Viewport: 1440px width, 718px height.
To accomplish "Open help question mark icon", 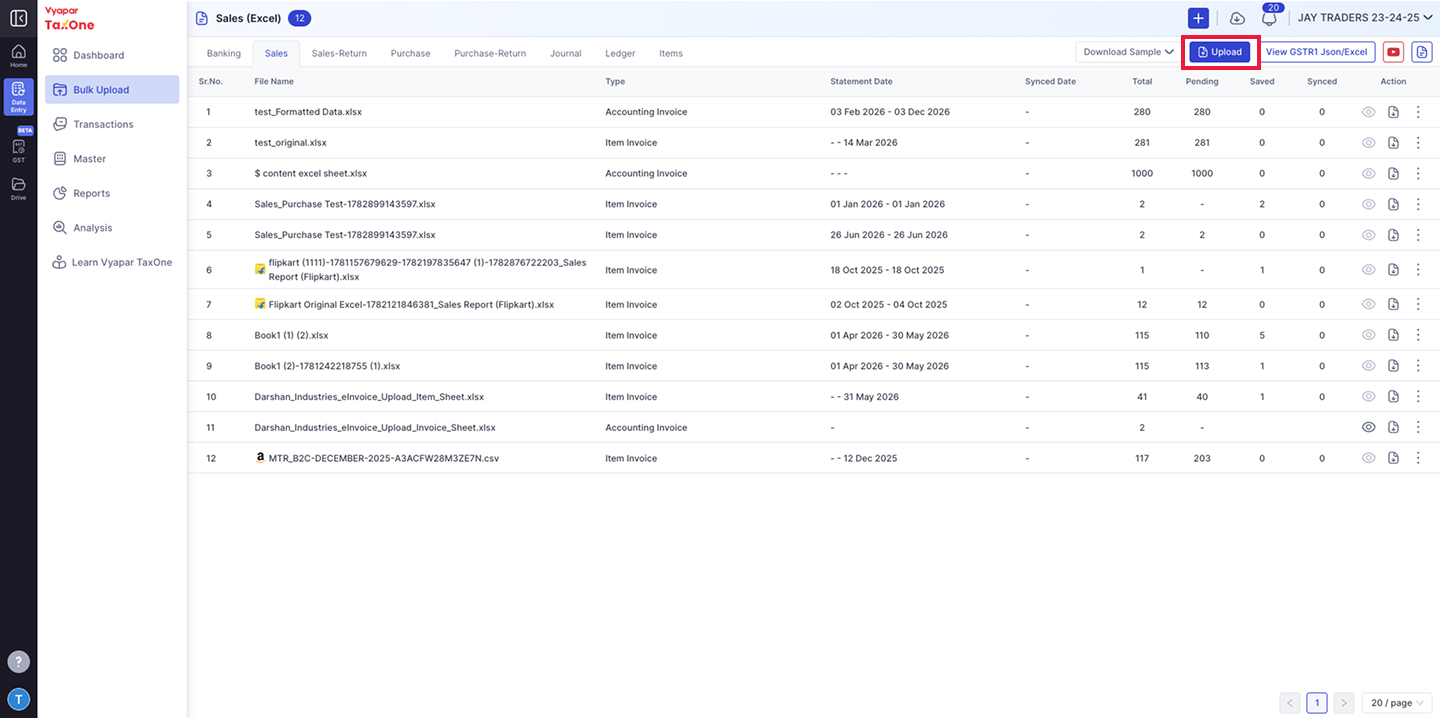I will click(x=18, y=661).
